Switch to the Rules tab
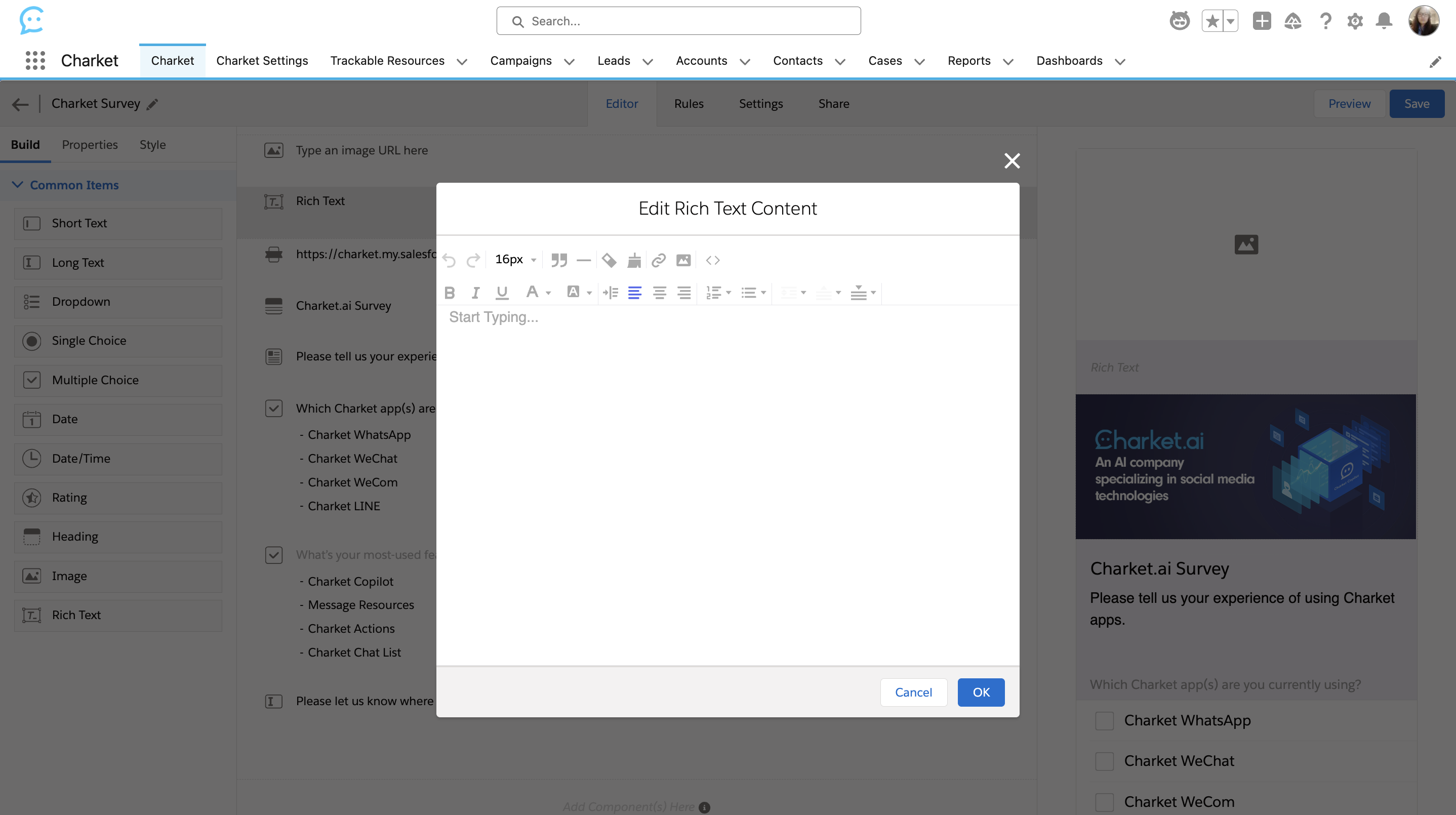 [689, 103]
